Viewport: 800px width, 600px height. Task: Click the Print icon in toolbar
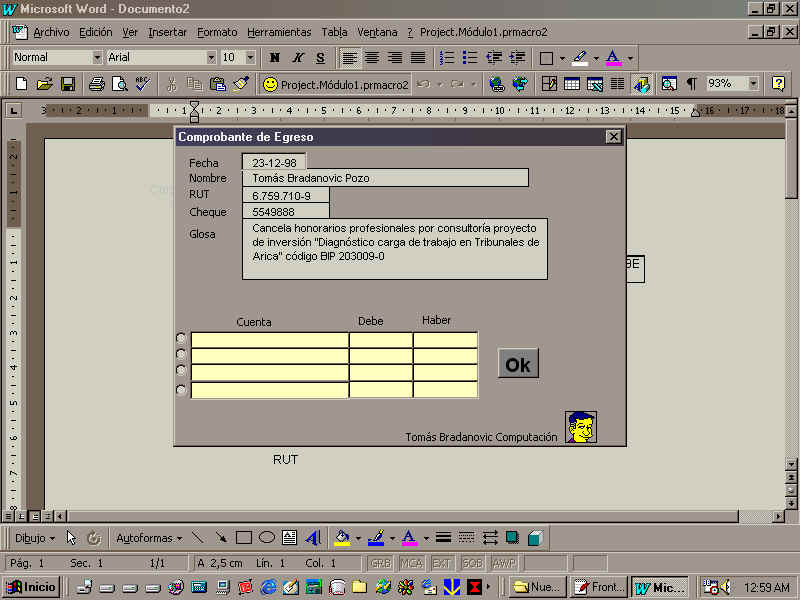(96, 84)
